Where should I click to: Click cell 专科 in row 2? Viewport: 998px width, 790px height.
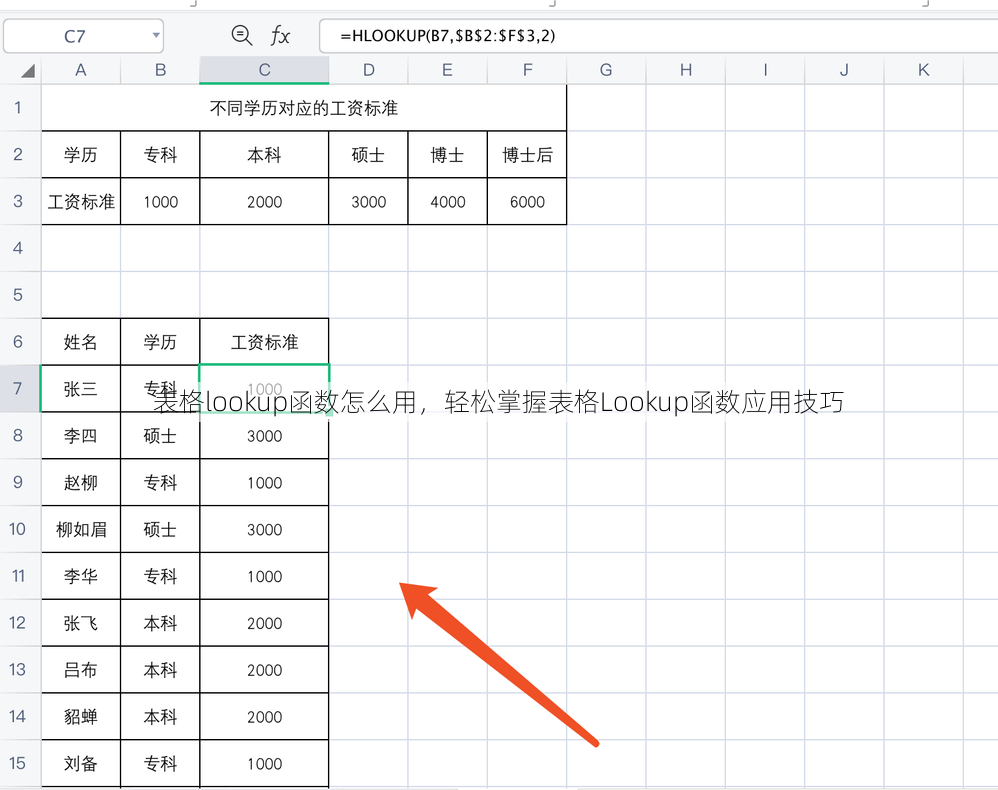tap(160, 155)
